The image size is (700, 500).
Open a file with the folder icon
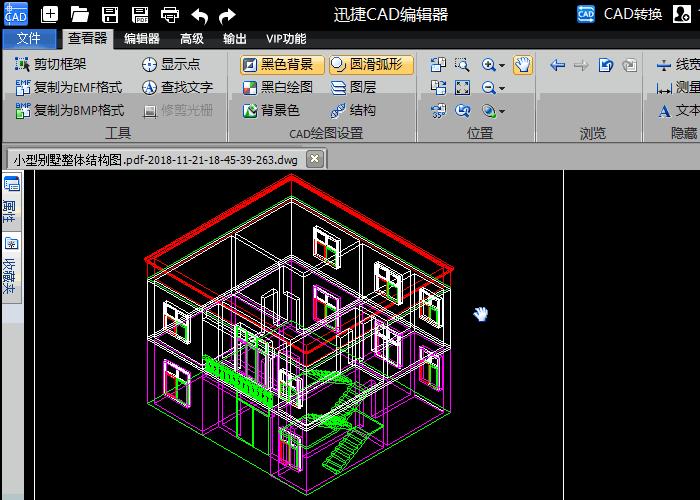pyautogui.click(x=80, y=14)
